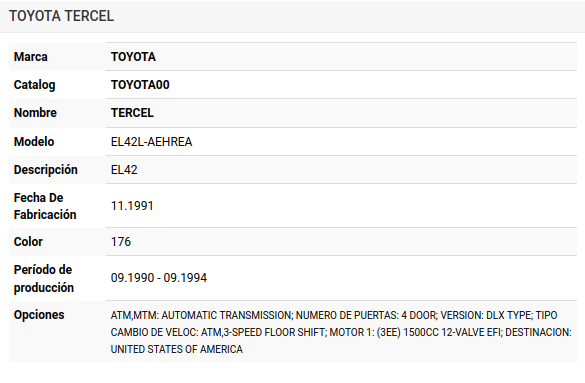Click the TOYOTA brand value
This screenshot has height=383, width=585.
point(133,57)
